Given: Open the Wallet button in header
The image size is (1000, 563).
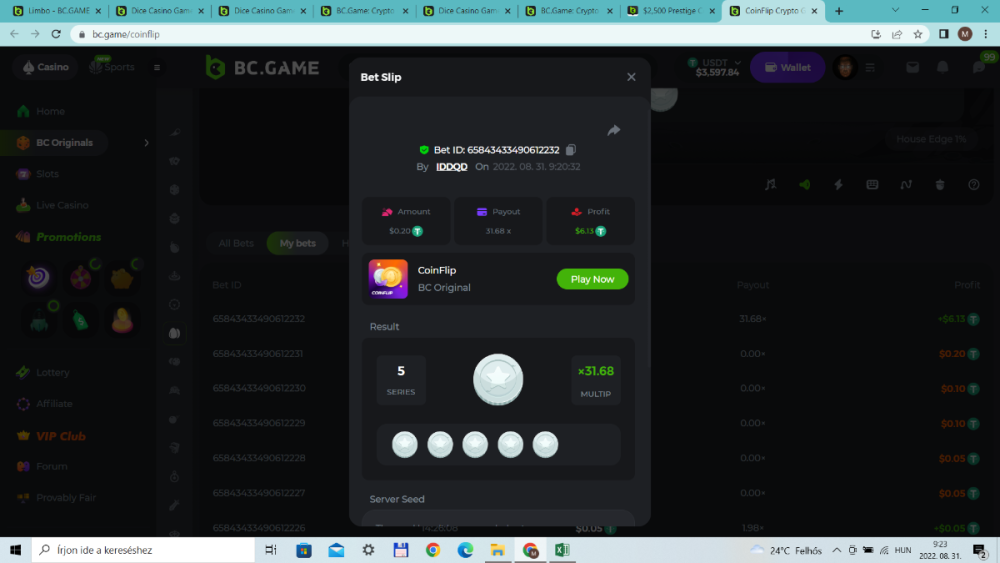Looking at the screenshot, I should point(787,67).
